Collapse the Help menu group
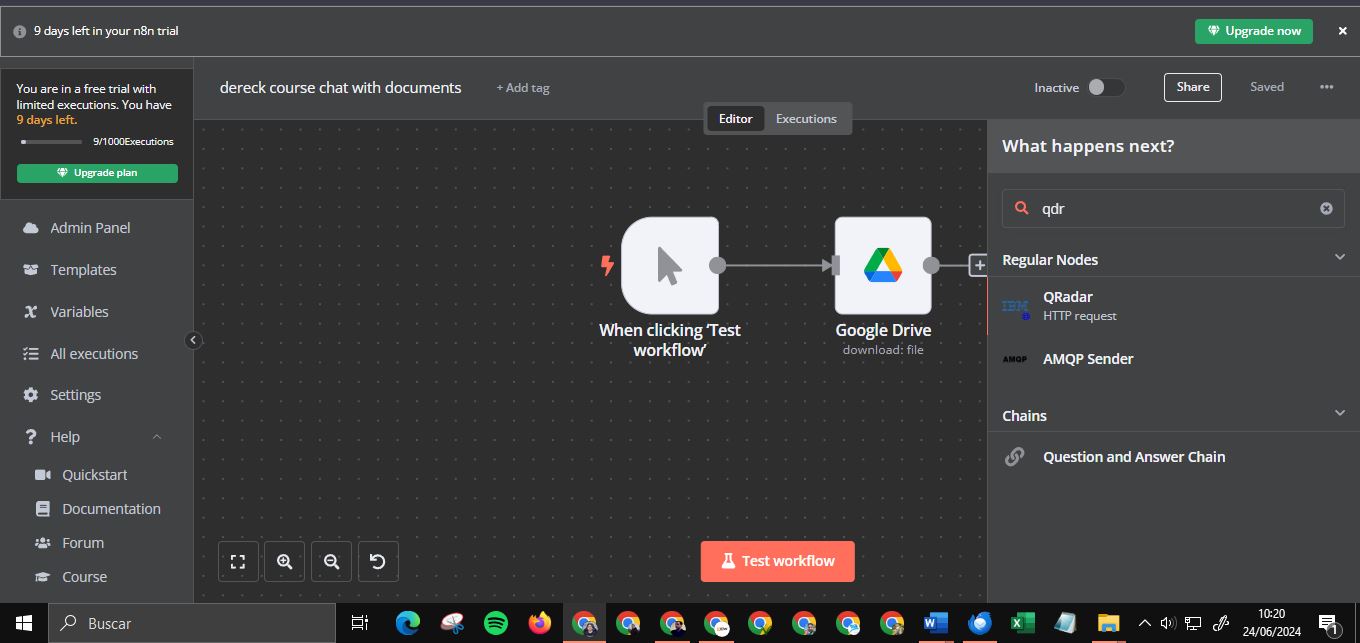The height and width of the screenshot is (643, 1360). [x=157, y=437]
